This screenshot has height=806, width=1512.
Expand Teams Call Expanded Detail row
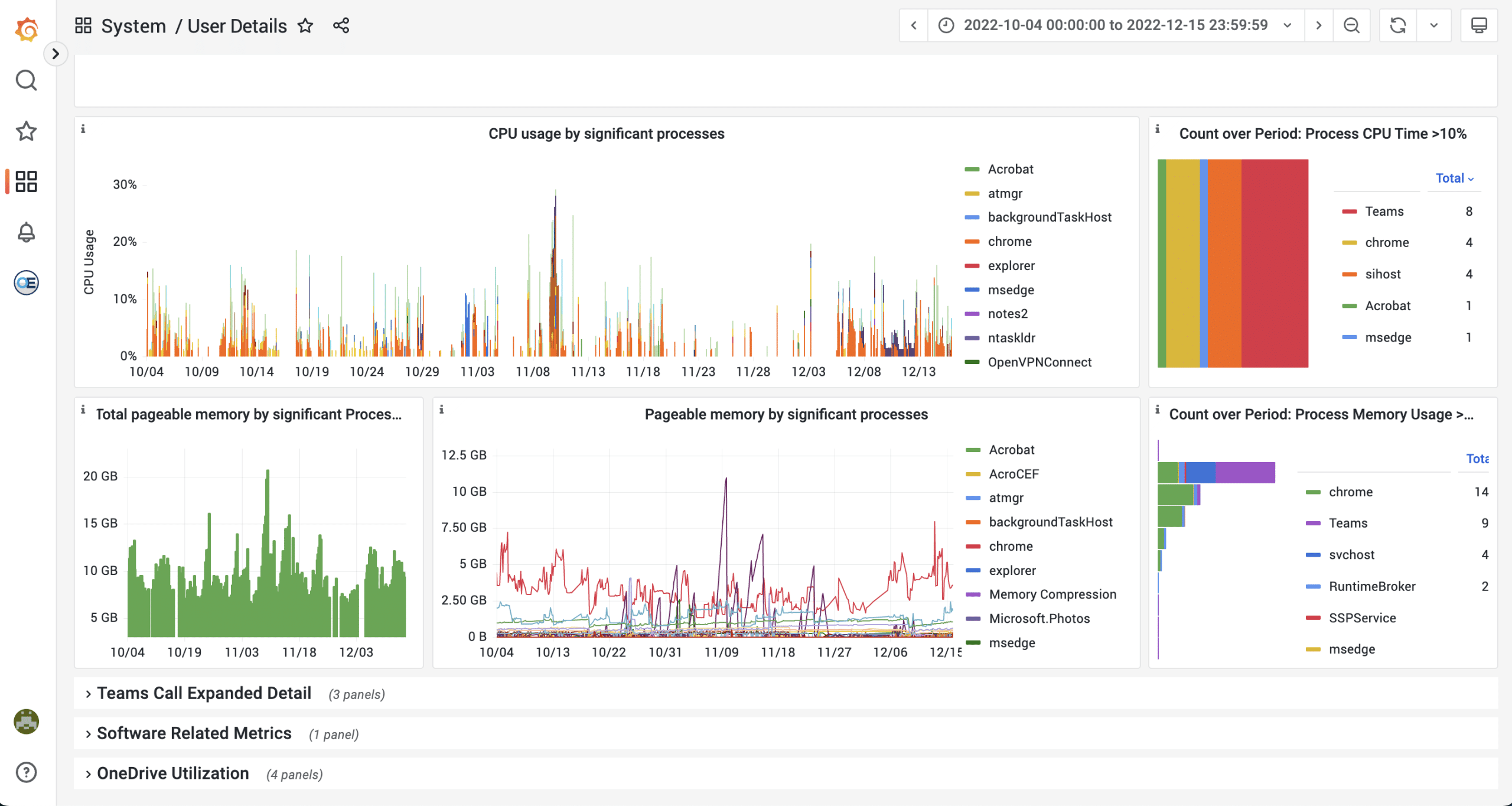[x=204, y=693]
